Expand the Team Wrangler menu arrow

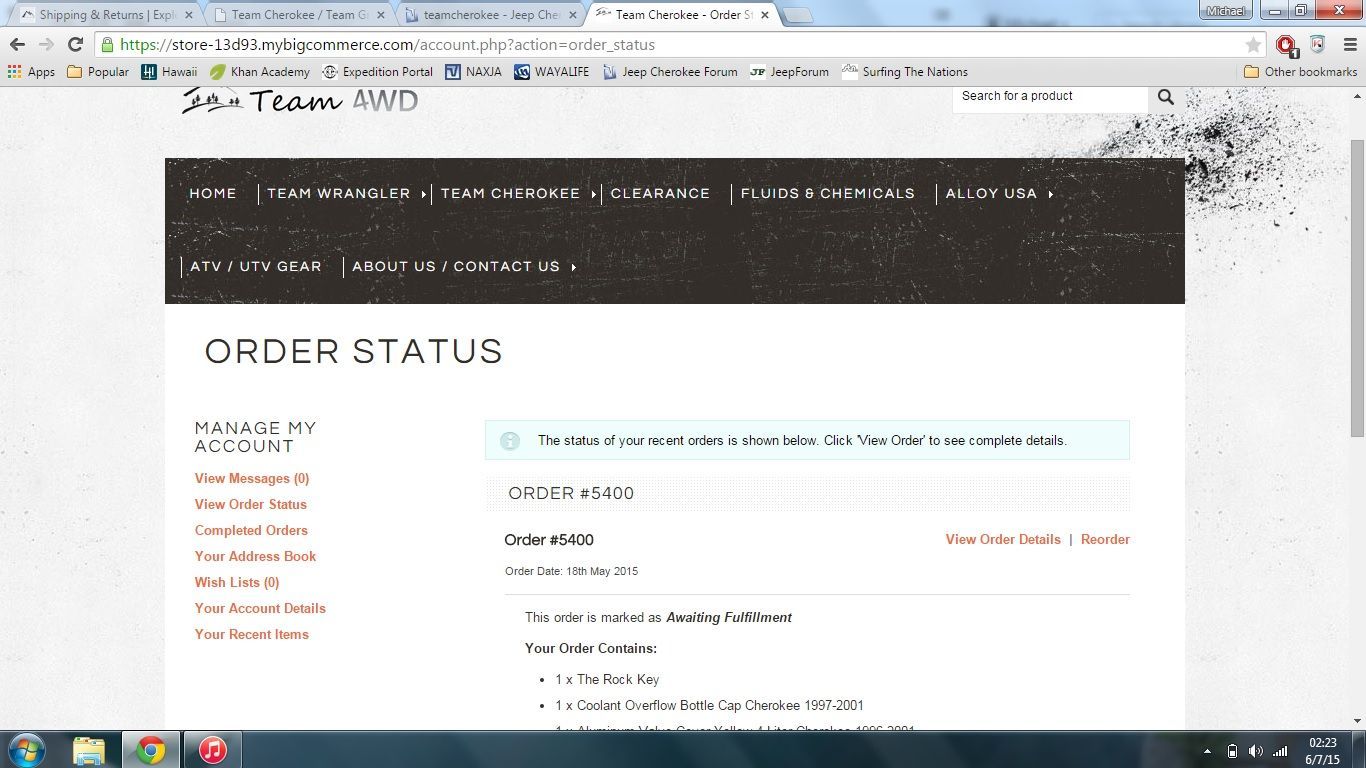(424, 194)
